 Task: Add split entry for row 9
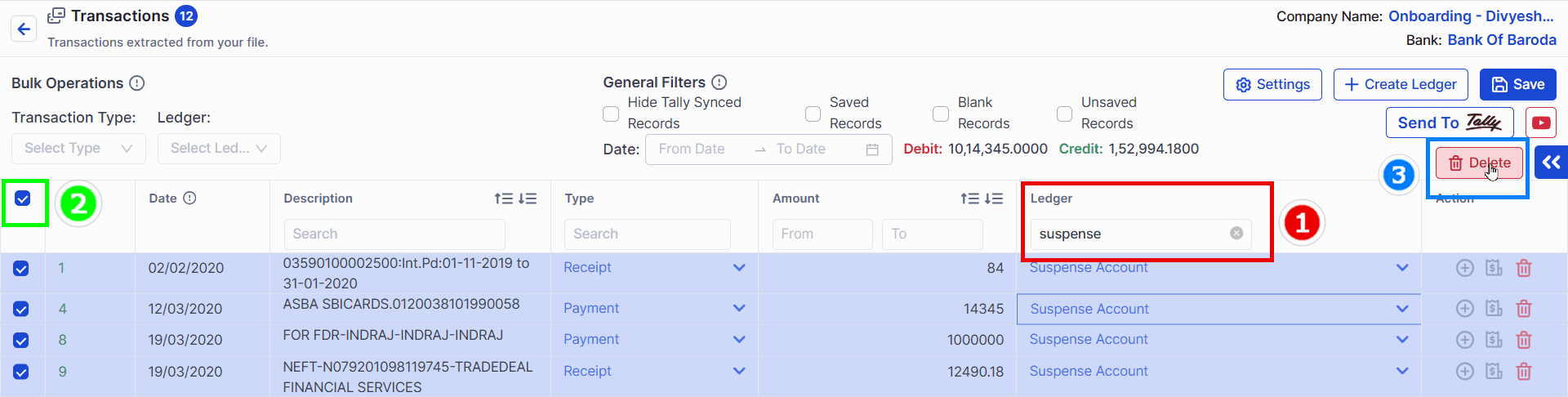[x=1465, y=372]
